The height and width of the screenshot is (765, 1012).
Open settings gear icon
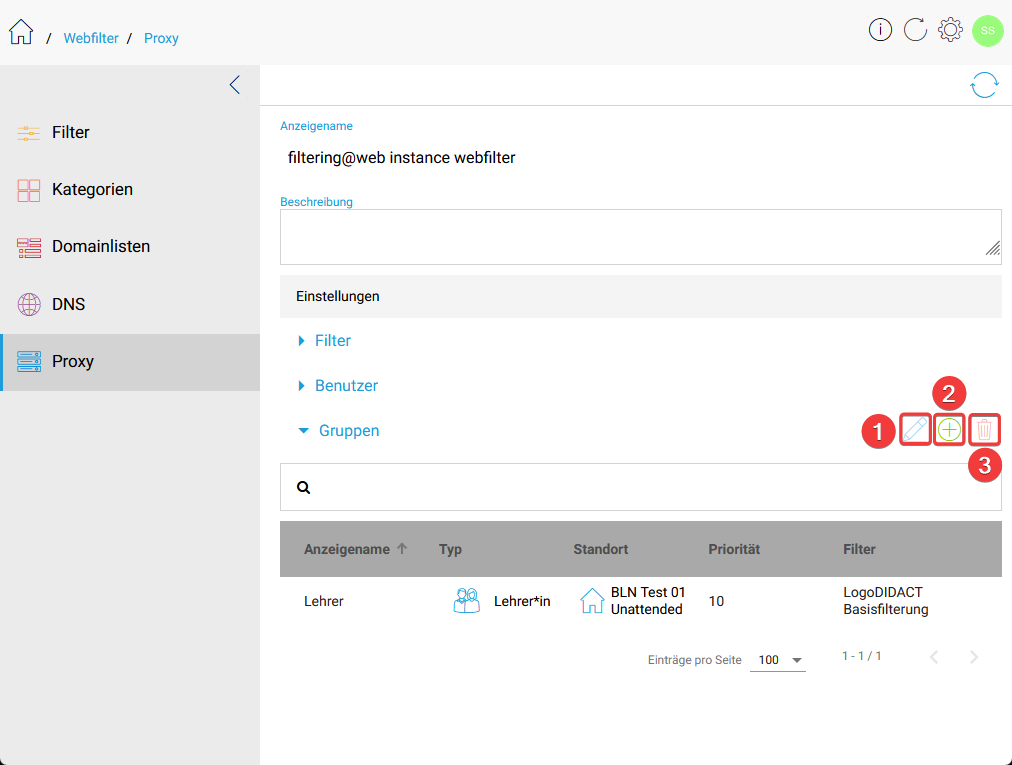[950, 30]
